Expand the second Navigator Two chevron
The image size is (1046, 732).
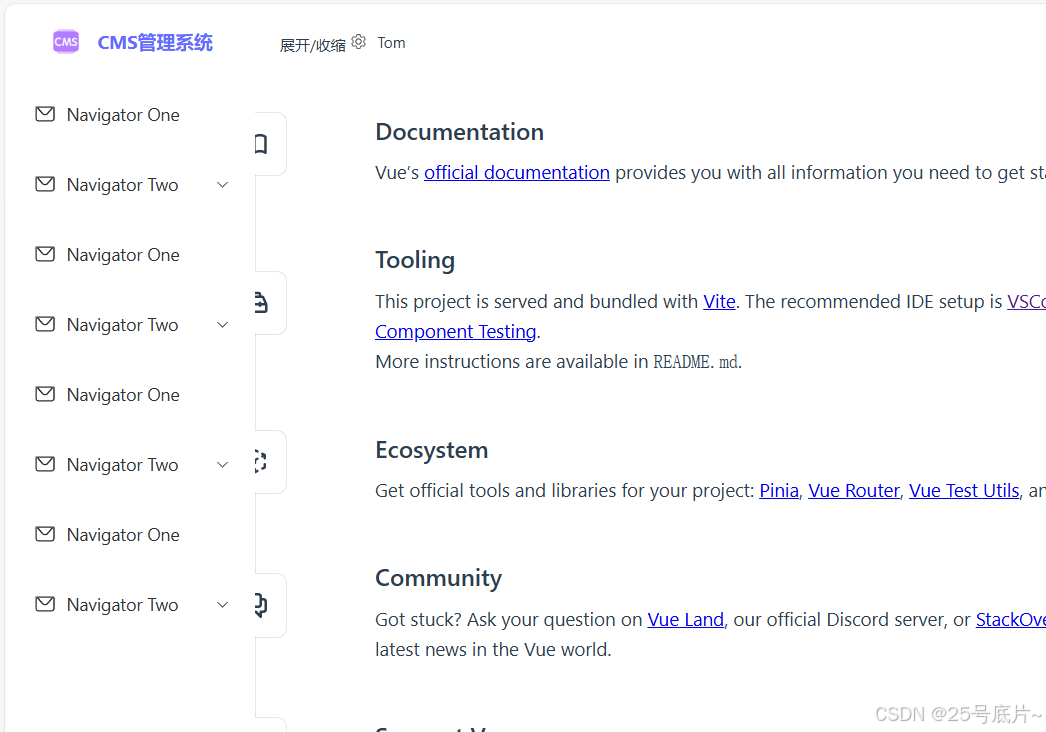223,325
